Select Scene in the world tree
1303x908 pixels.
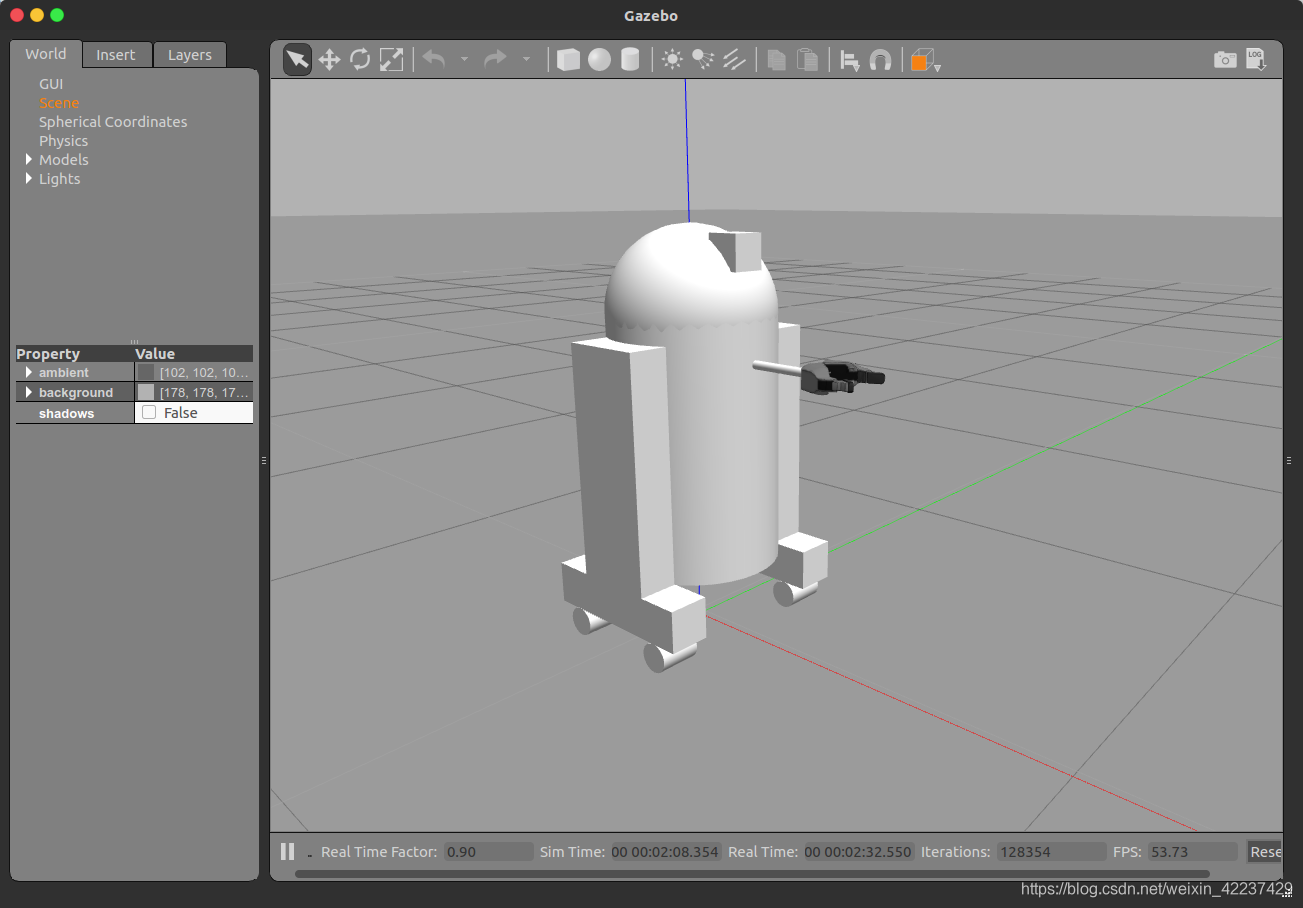[x=59, y=103]
